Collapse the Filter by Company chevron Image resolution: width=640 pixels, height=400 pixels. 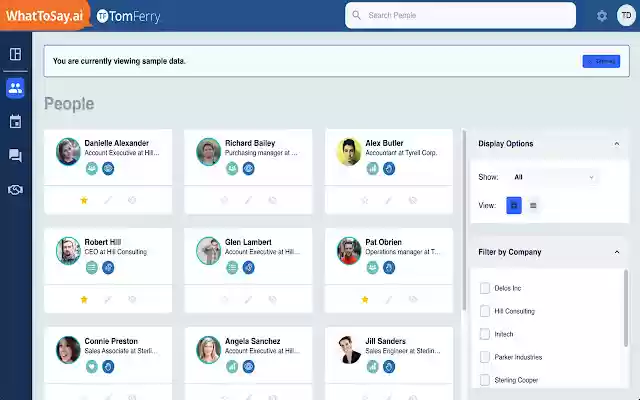[617, 252]
